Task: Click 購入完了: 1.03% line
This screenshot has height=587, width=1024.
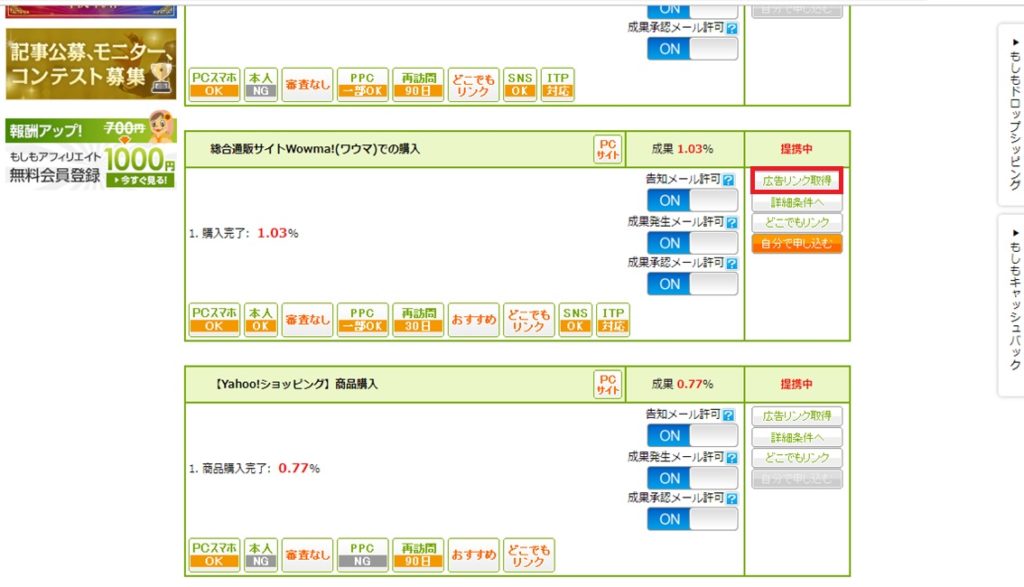Action: [244, 233]
